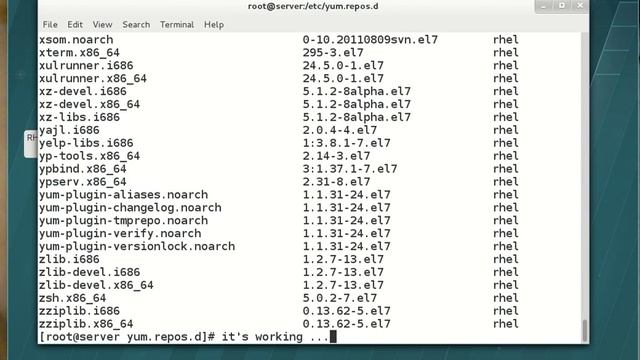Maximize the terminal window
The width and height of the screenshot is (640, 360).
point(562,6)
